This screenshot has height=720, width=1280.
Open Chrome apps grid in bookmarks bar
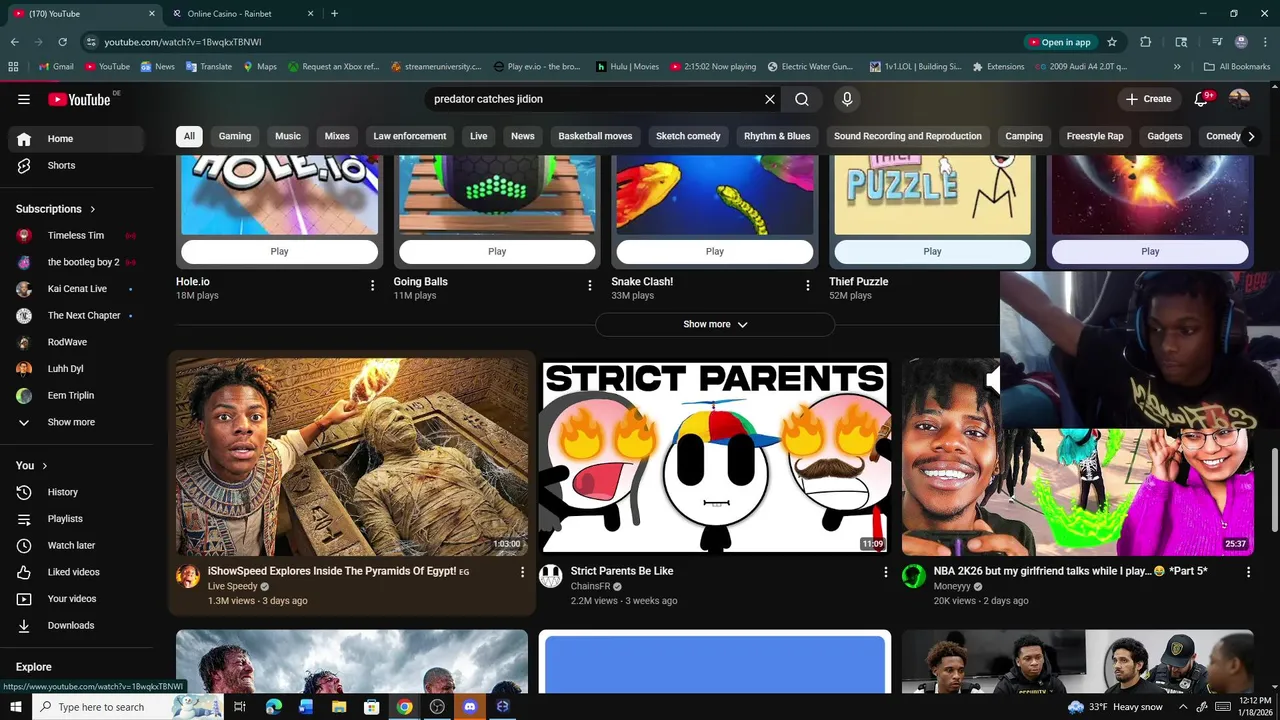13,67
